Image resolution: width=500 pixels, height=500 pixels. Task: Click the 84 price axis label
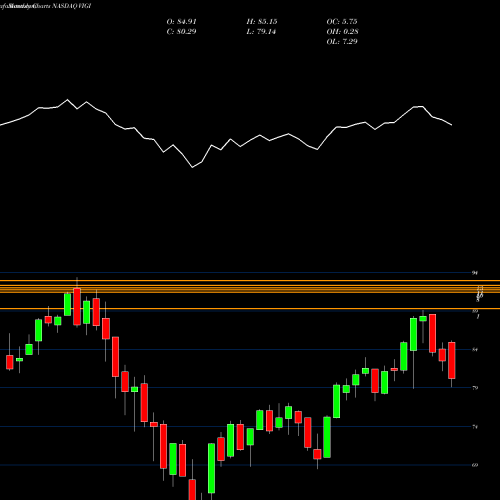tap(475, 350)
